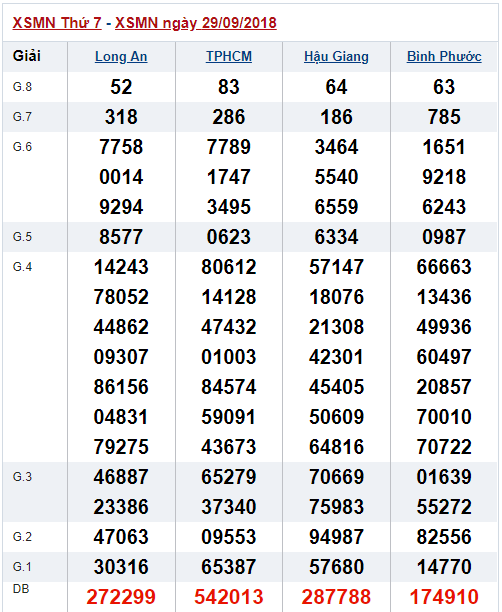Click the G.8 row label
Image resolution: width=502 pixels, height=612 pixels.
point(22,87)
